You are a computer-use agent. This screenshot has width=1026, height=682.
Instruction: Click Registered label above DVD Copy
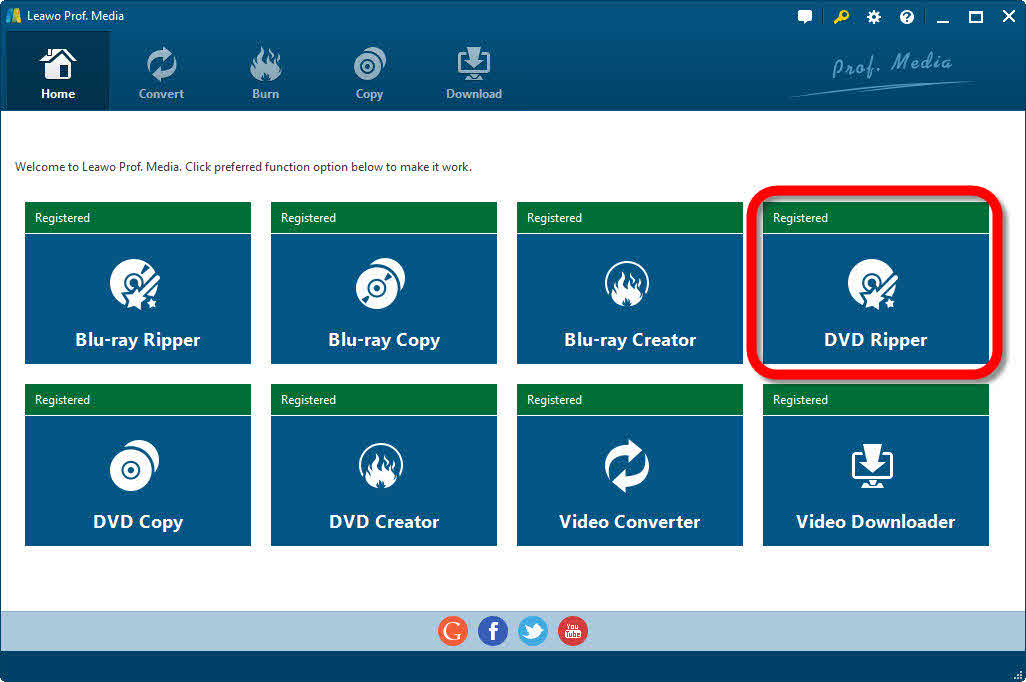pyautogui.click(x=62, y=400)
